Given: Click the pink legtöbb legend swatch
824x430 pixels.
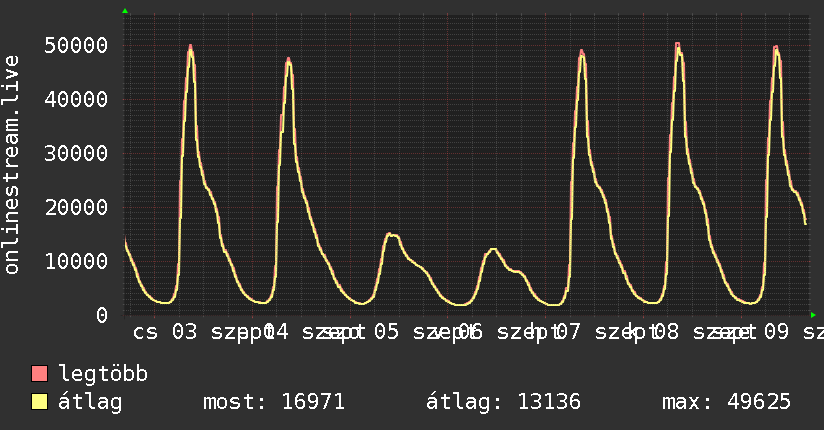Looking at the screenshot, I should click(39, 373).
